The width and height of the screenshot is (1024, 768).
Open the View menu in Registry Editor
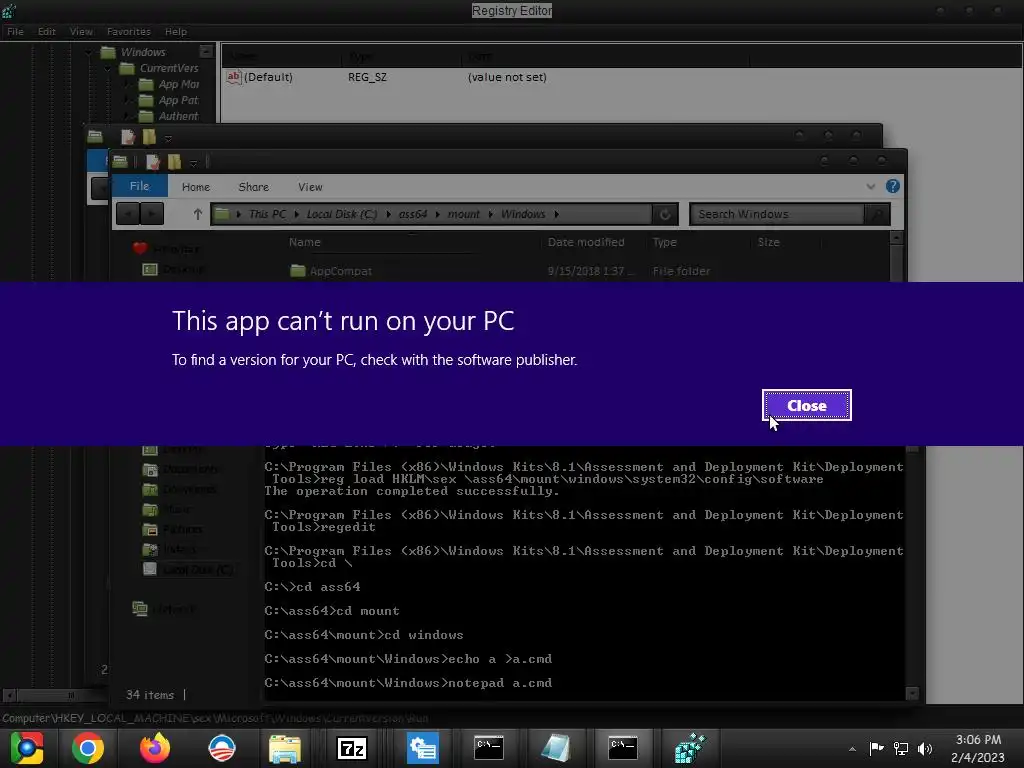[x=81, y=31]
